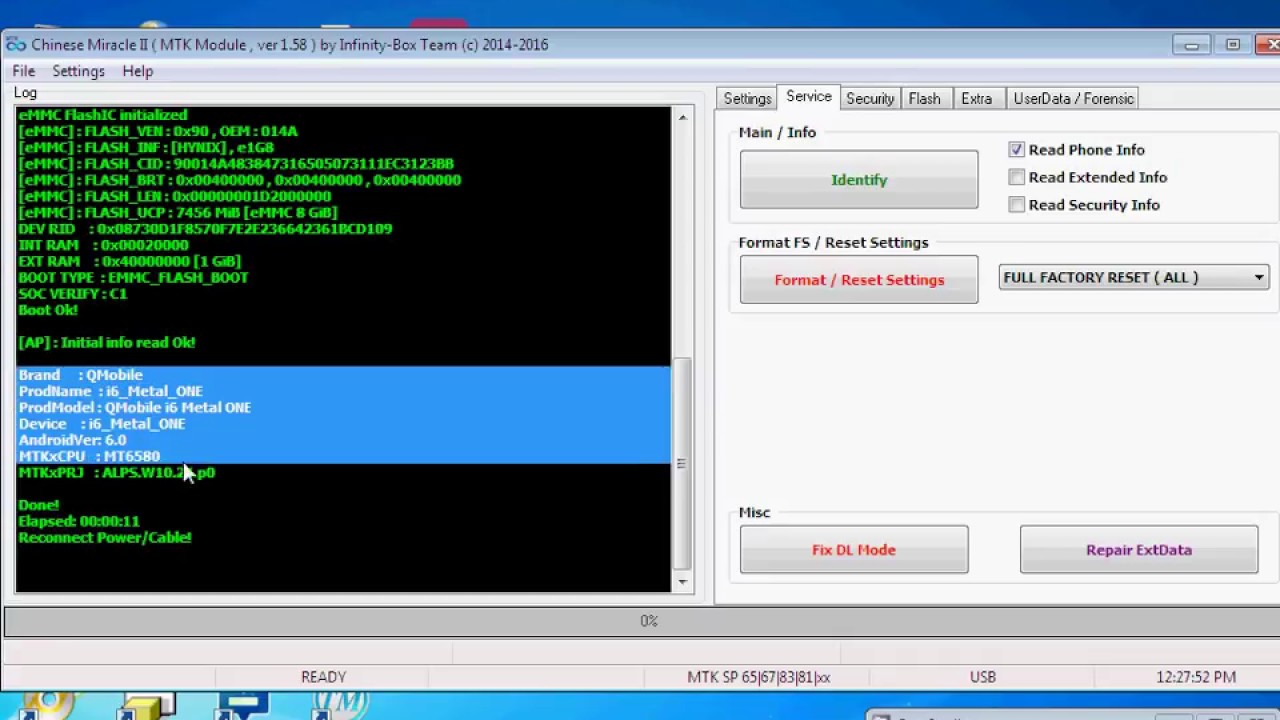Click the 'DEV RID' log line
This screenshot has width=1280, height=720.
pyautogui.click(x=205, y=229)
